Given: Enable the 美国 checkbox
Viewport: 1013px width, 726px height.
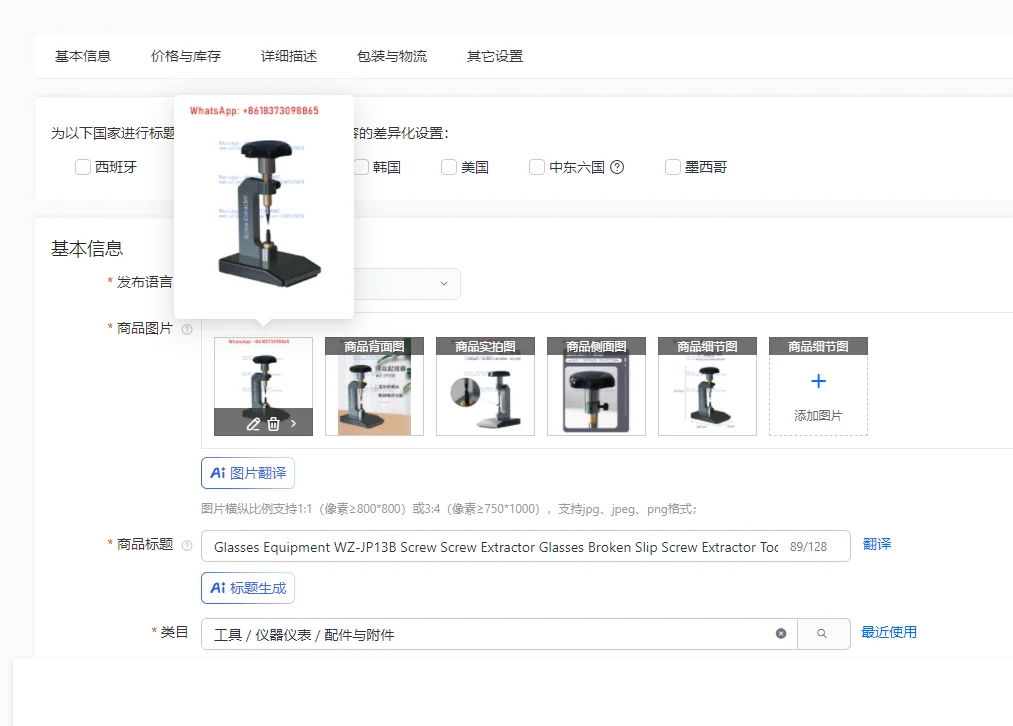Looking at the screenshot, I should point(449,167).
